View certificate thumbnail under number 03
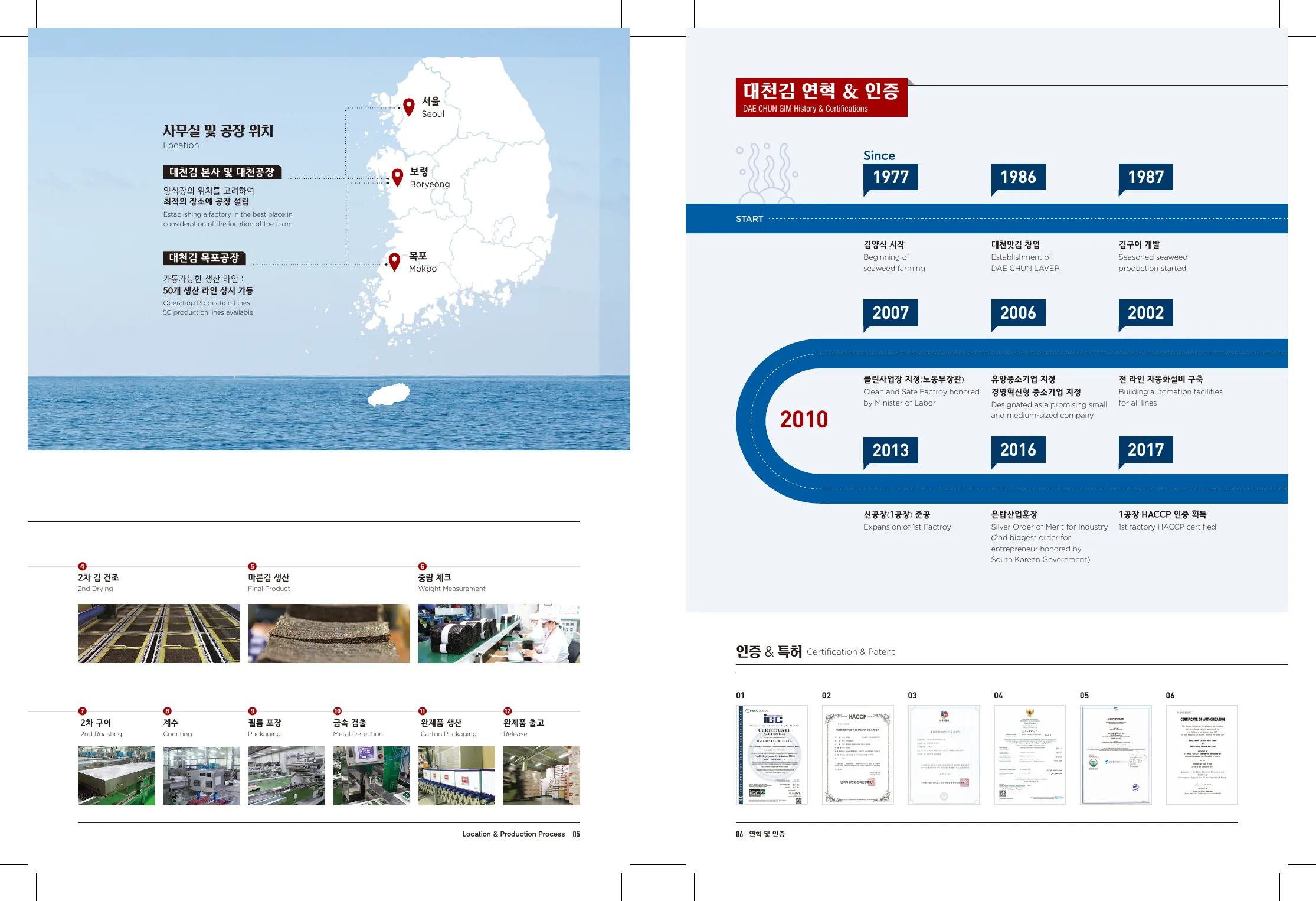Viewport: 1316px width, 901px height. click(x=944, y=755)
